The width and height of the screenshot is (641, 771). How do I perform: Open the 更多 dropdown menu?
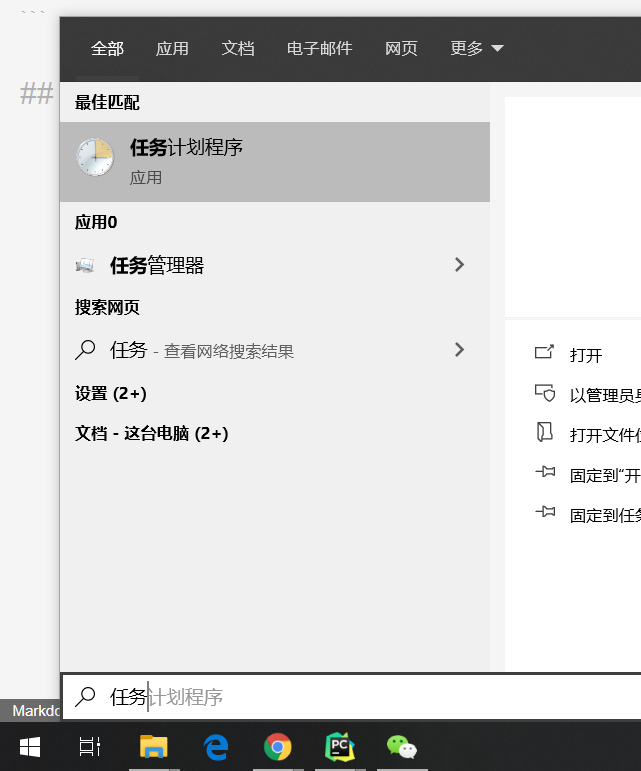click(477, 49)
